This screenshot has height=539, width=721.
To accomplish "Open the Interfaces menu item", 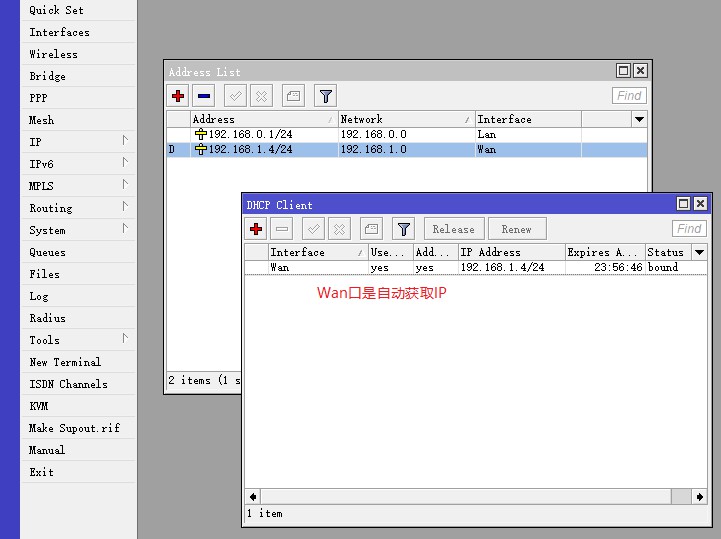I will tap(59, 32).
